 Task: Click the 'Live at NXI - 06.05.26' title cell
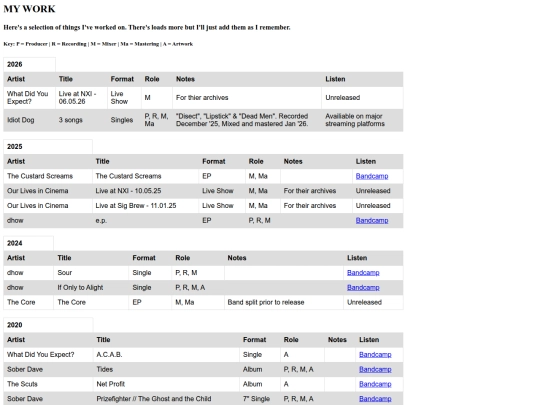pyautogui.click(x=81, y=98)
